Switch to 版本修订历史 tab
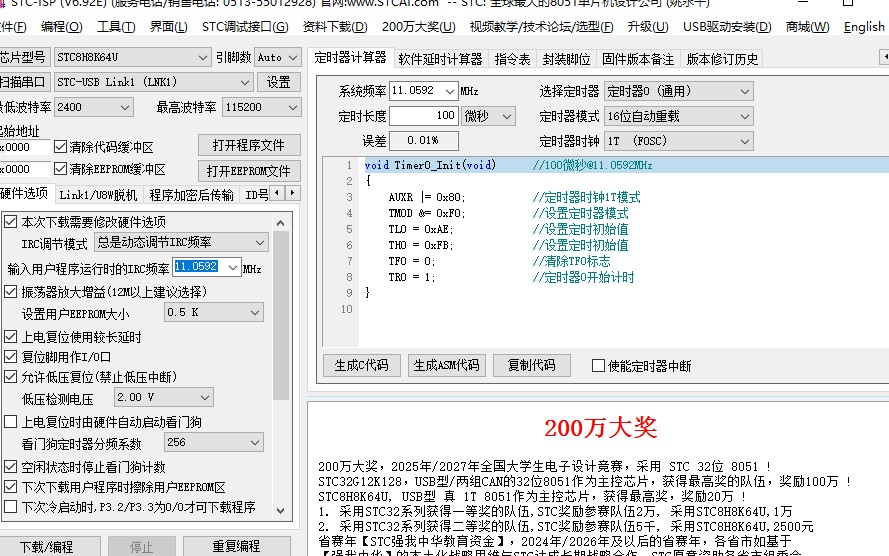This screenshot has height=556, width=889. 722,59
